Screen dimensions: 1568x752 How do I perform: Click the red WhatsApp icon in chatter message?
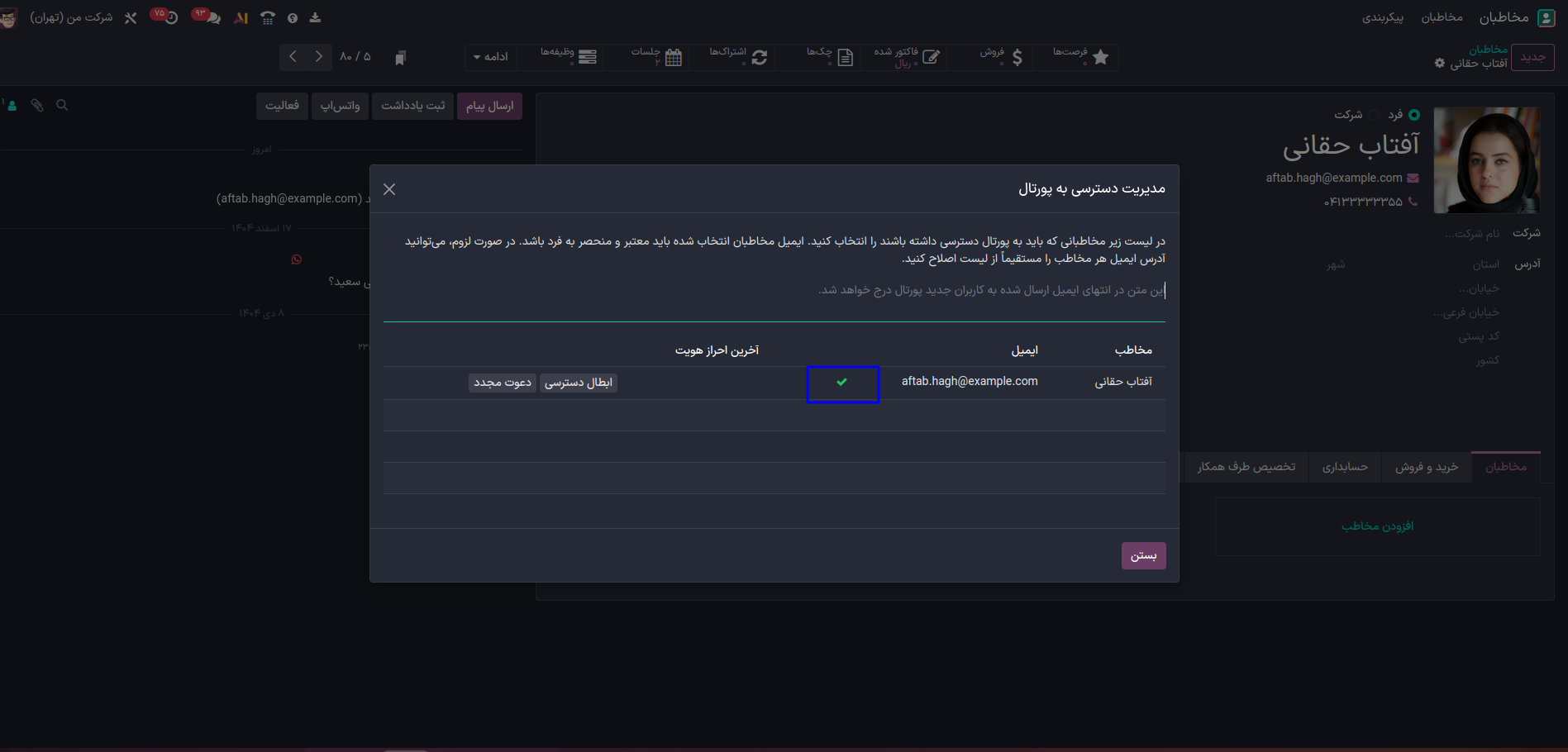[297, 259]
